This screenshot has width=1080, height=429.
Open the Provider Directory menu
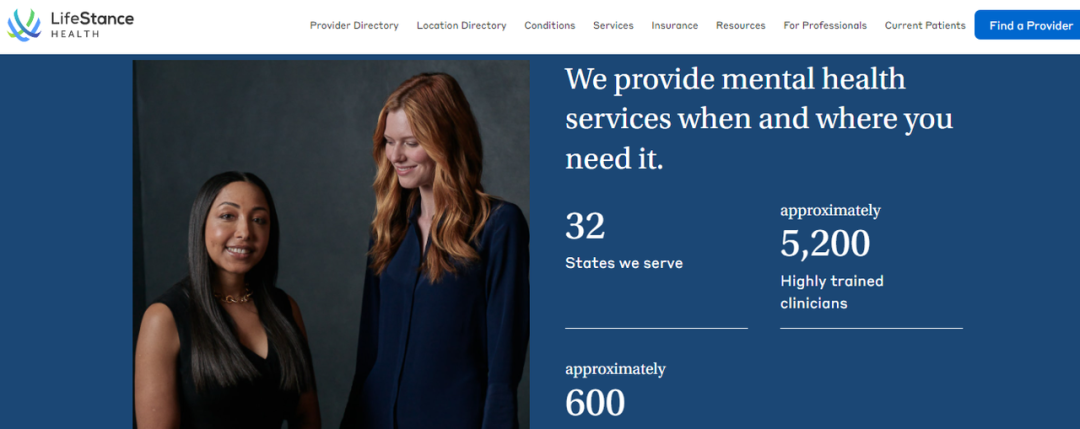click(354, 25)
